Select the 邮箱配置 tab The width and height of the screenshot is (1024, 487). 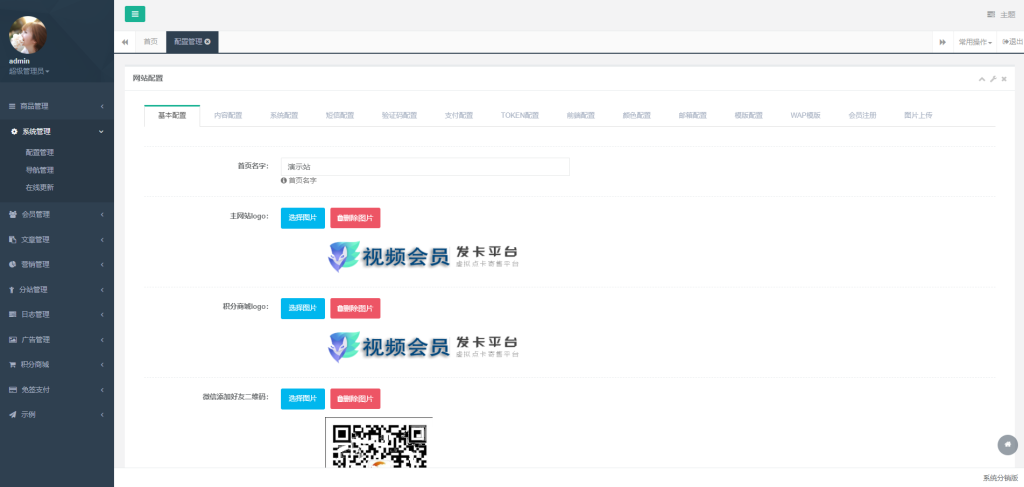point(693,116)
